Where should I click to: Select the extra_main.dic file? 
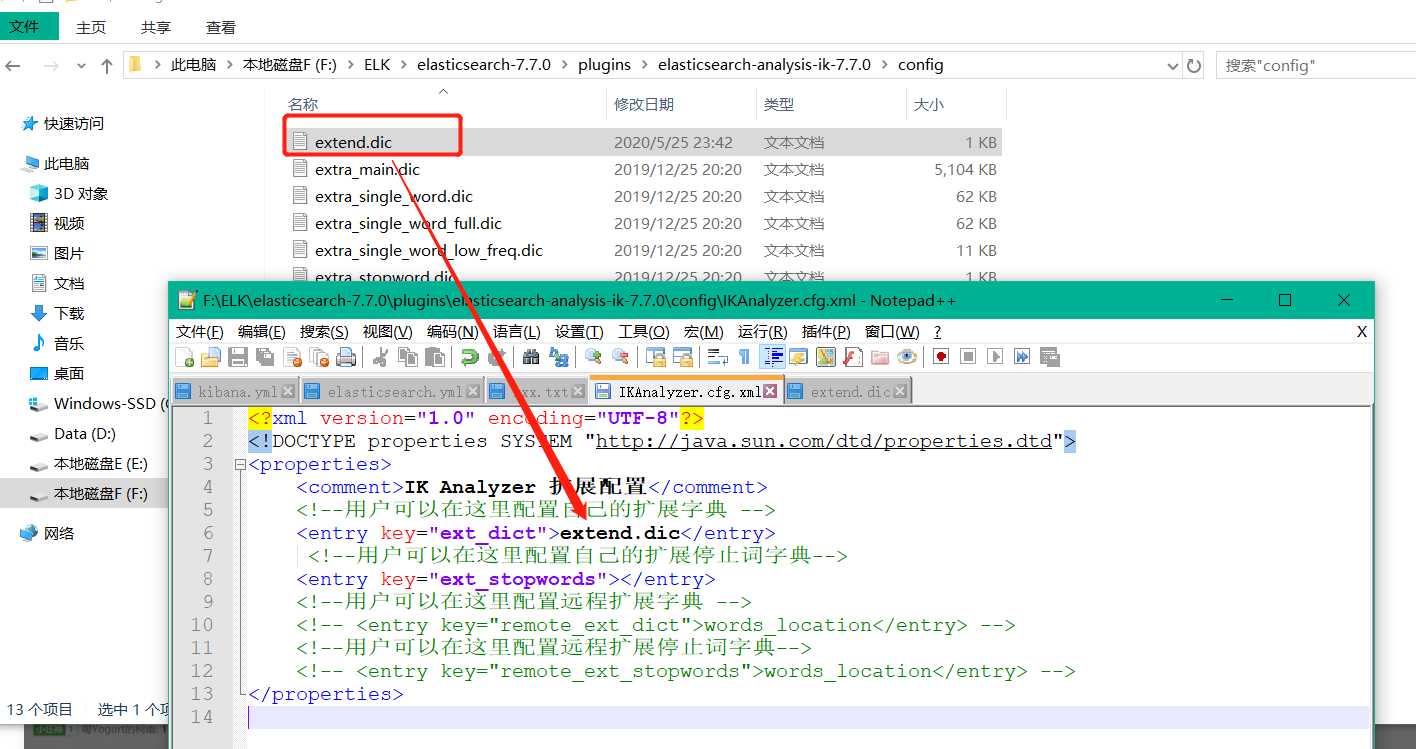(x=367, y=170)
